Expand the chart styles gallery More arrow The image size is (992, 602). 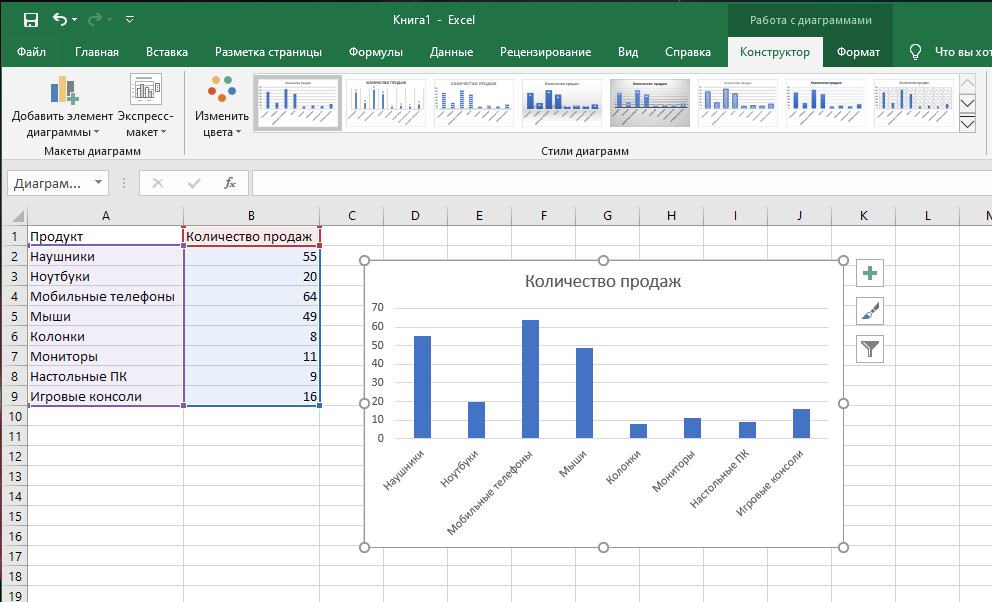pos(967,124)
